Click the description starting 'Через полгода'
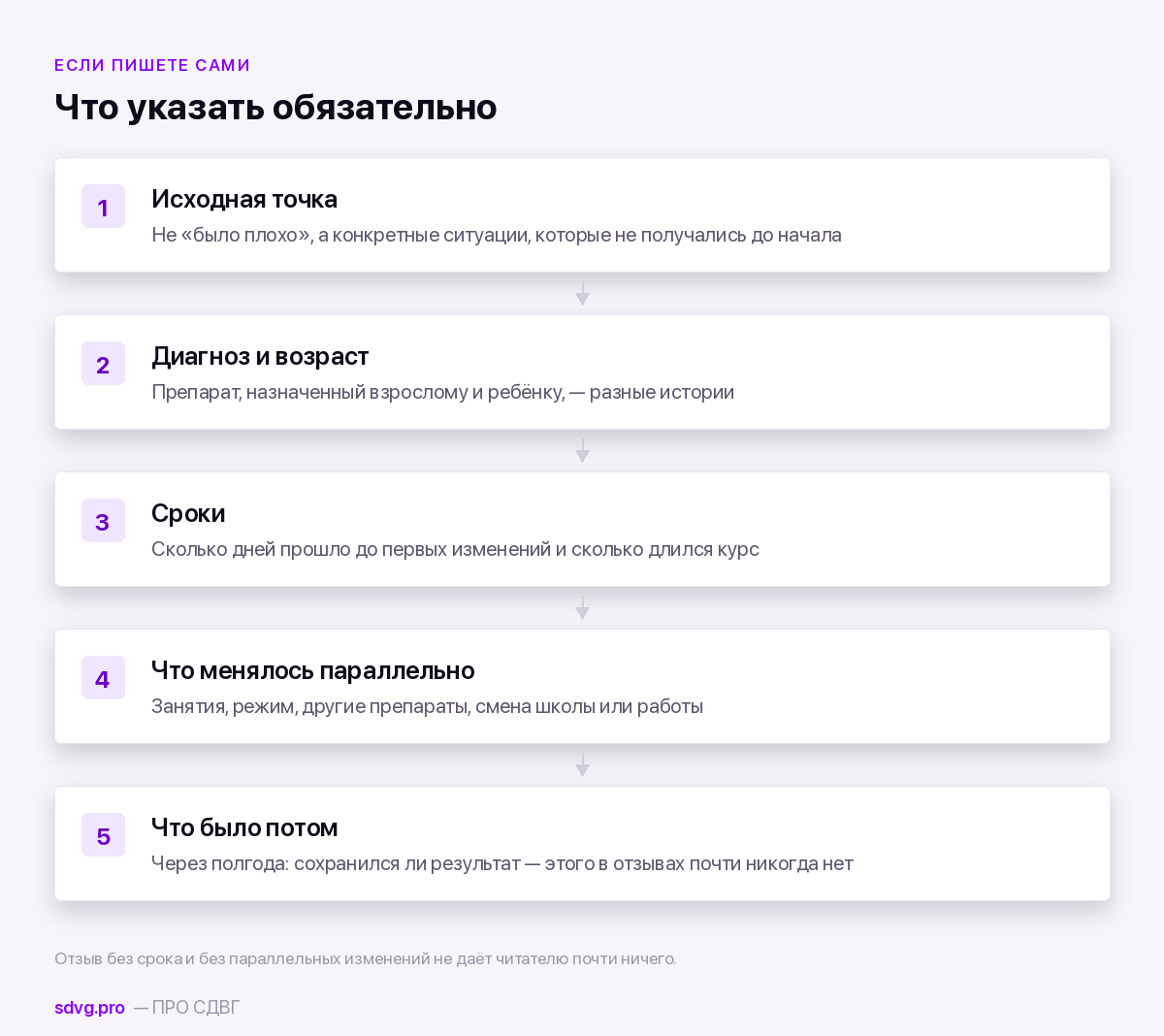The width and height of the screenshot is (1164, 1036). point(502,863)
